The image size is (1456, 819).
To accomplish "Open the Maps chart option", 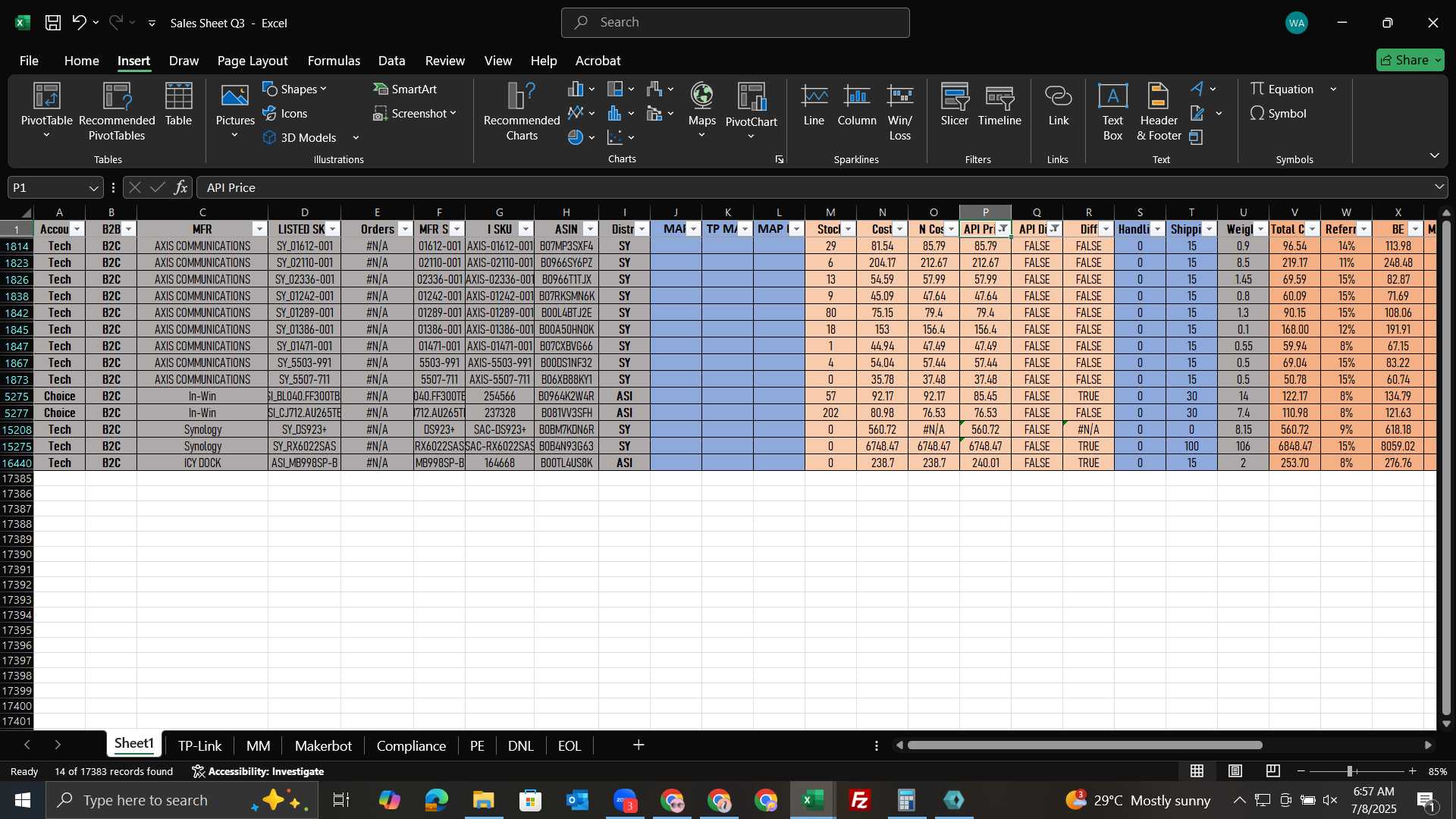I will click(701, 111).
